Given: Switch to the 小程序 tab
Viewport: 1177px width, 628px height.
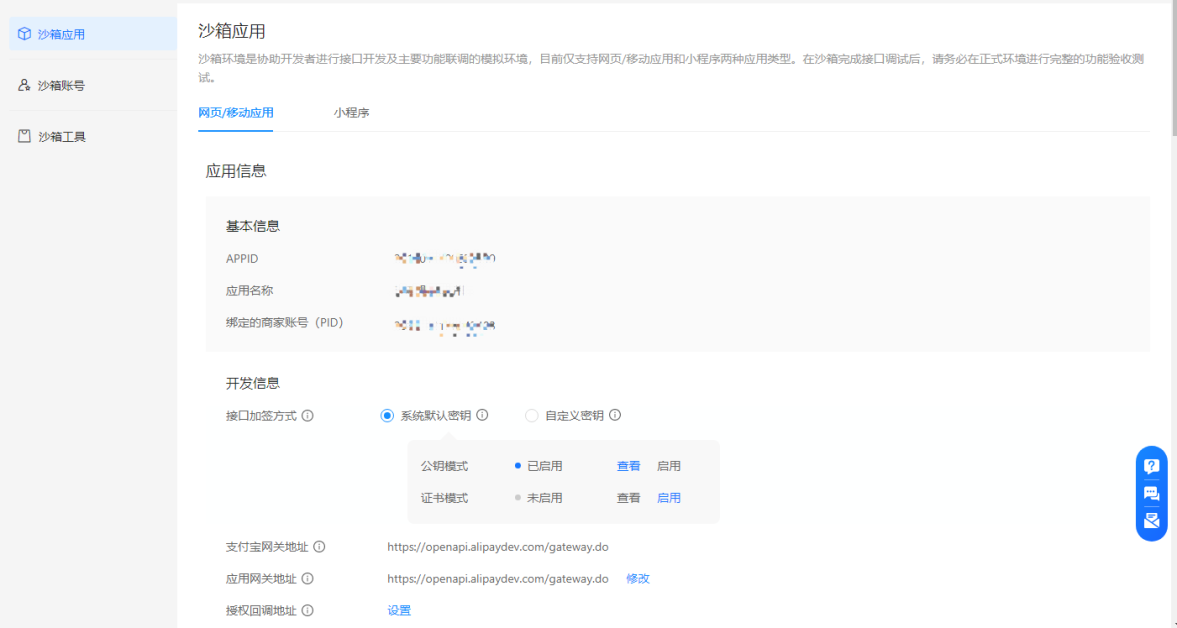Looking at the screenshot, I should click(x=351, y=113).
